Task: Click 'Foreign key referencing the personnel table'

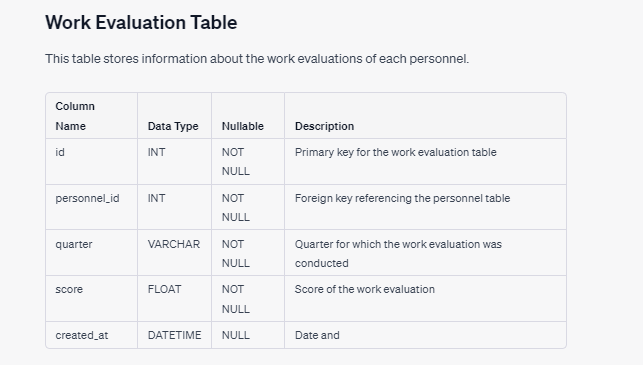Action: [x=402, y=198]
